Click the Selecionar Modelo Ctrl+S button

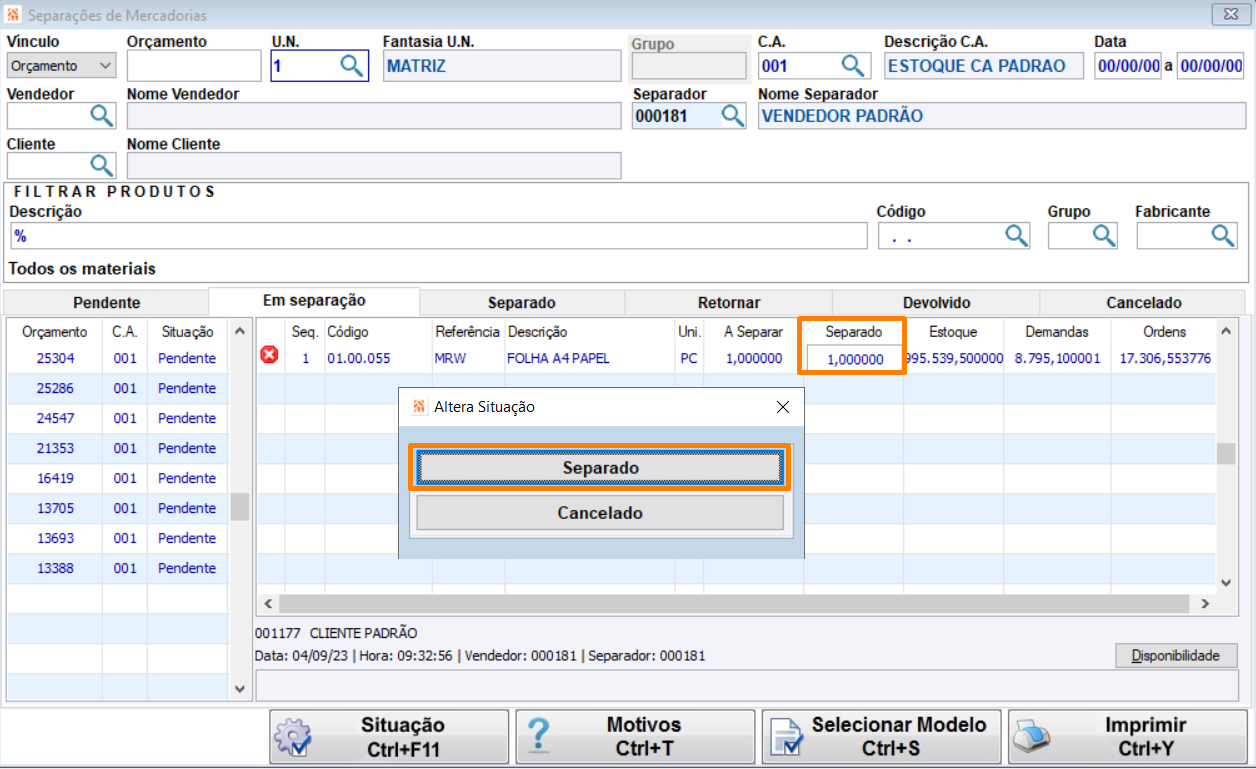click(881, 737)
